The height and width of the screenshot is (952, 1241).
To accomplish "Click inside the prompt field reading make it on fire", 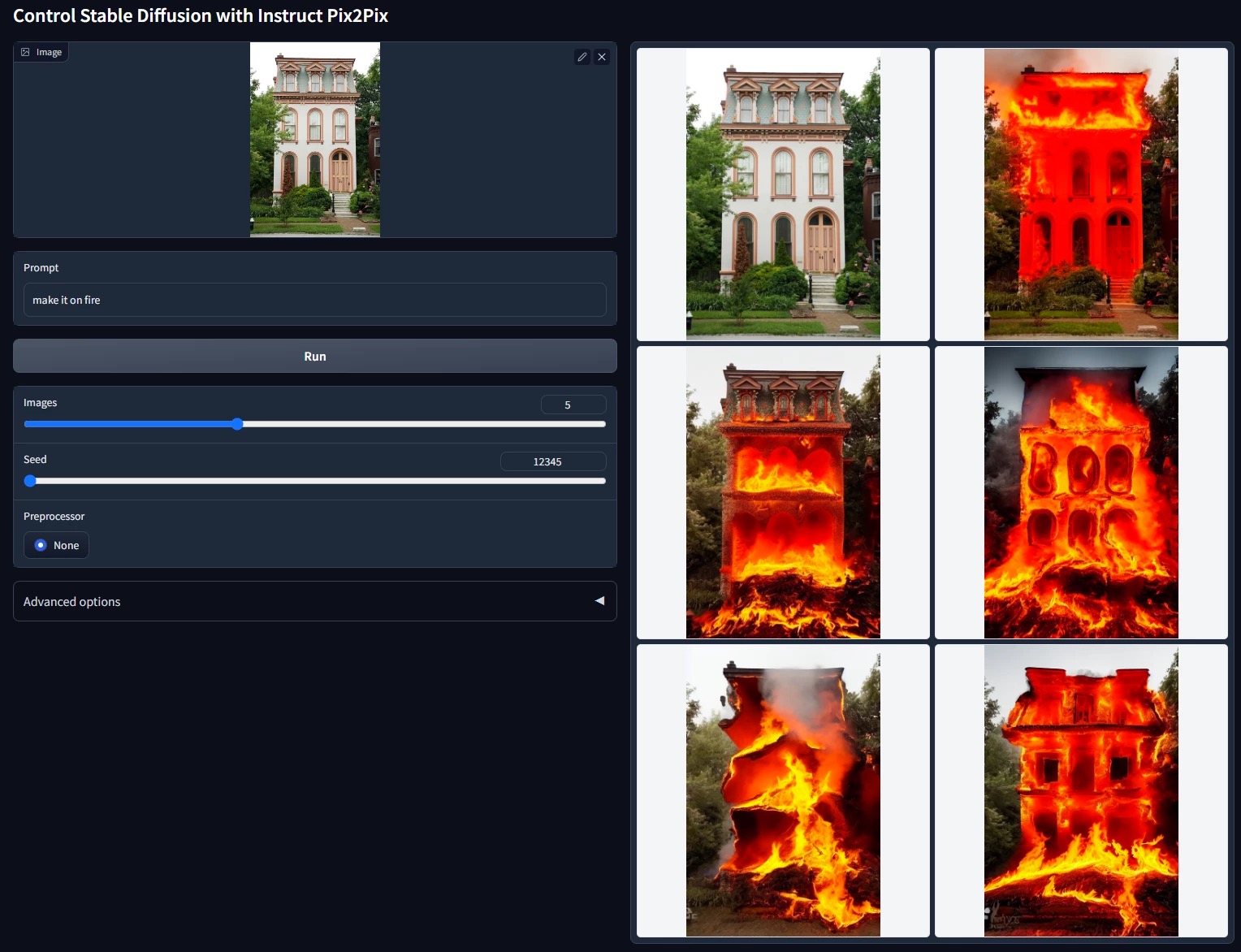I will (315, 300).
